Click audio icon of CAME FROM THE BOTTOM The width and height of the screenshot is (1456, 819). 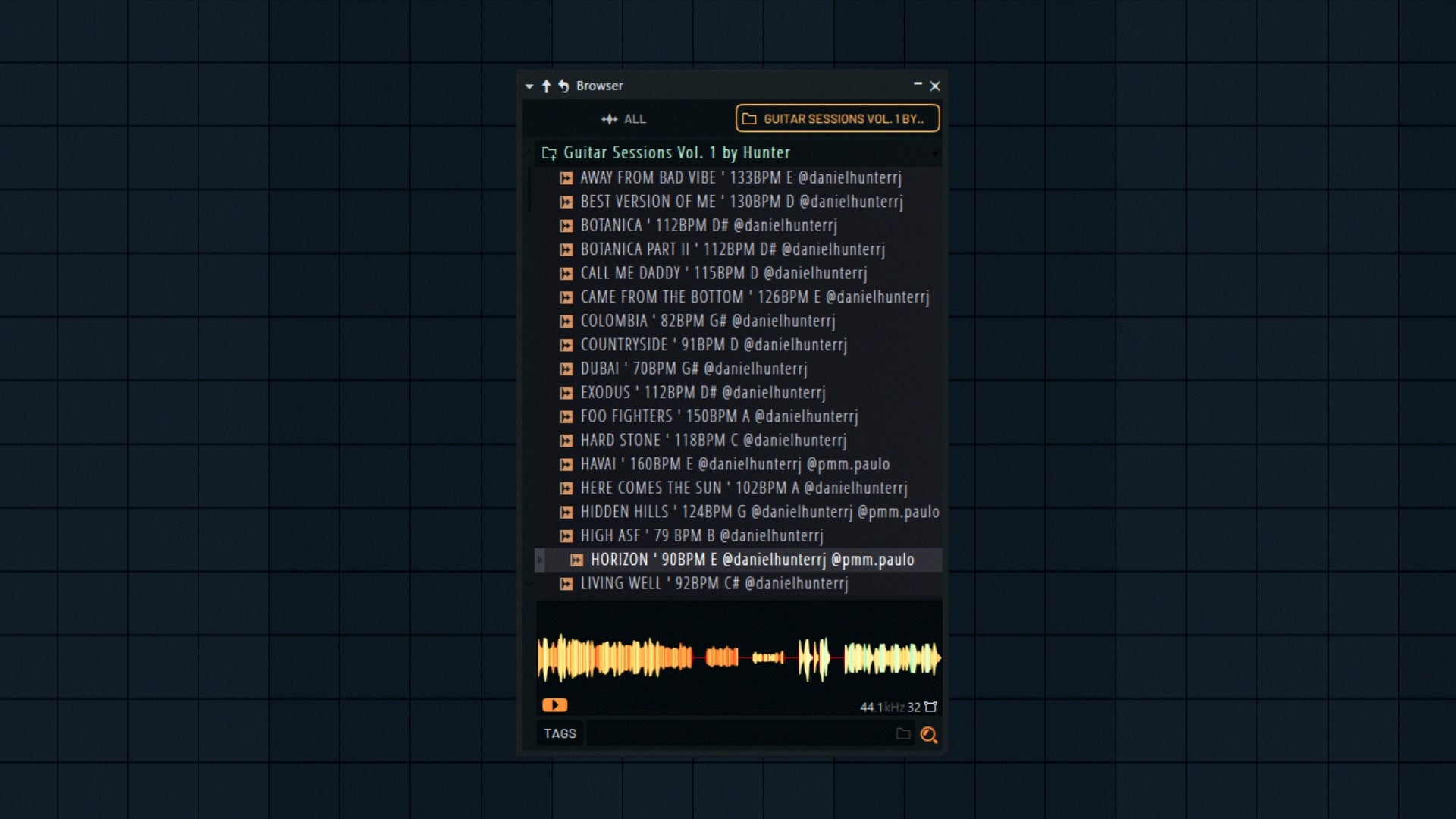point(566,298)
